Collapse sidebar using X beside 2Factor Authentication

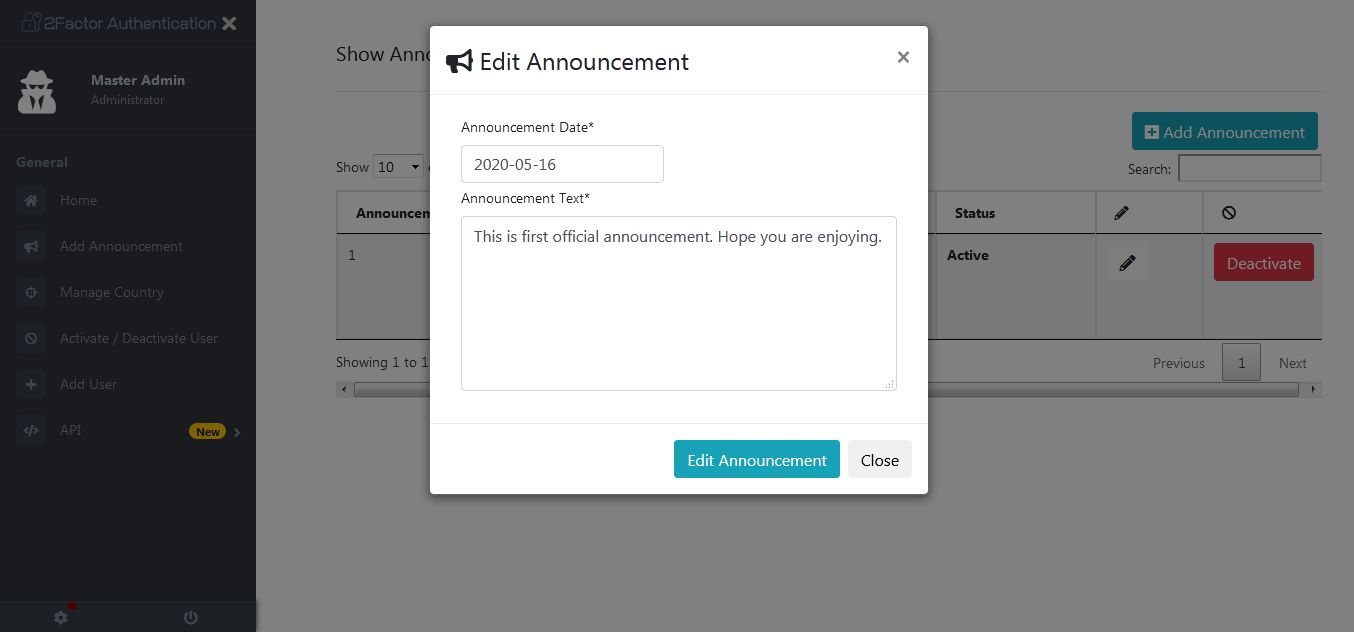click(229, 23)
